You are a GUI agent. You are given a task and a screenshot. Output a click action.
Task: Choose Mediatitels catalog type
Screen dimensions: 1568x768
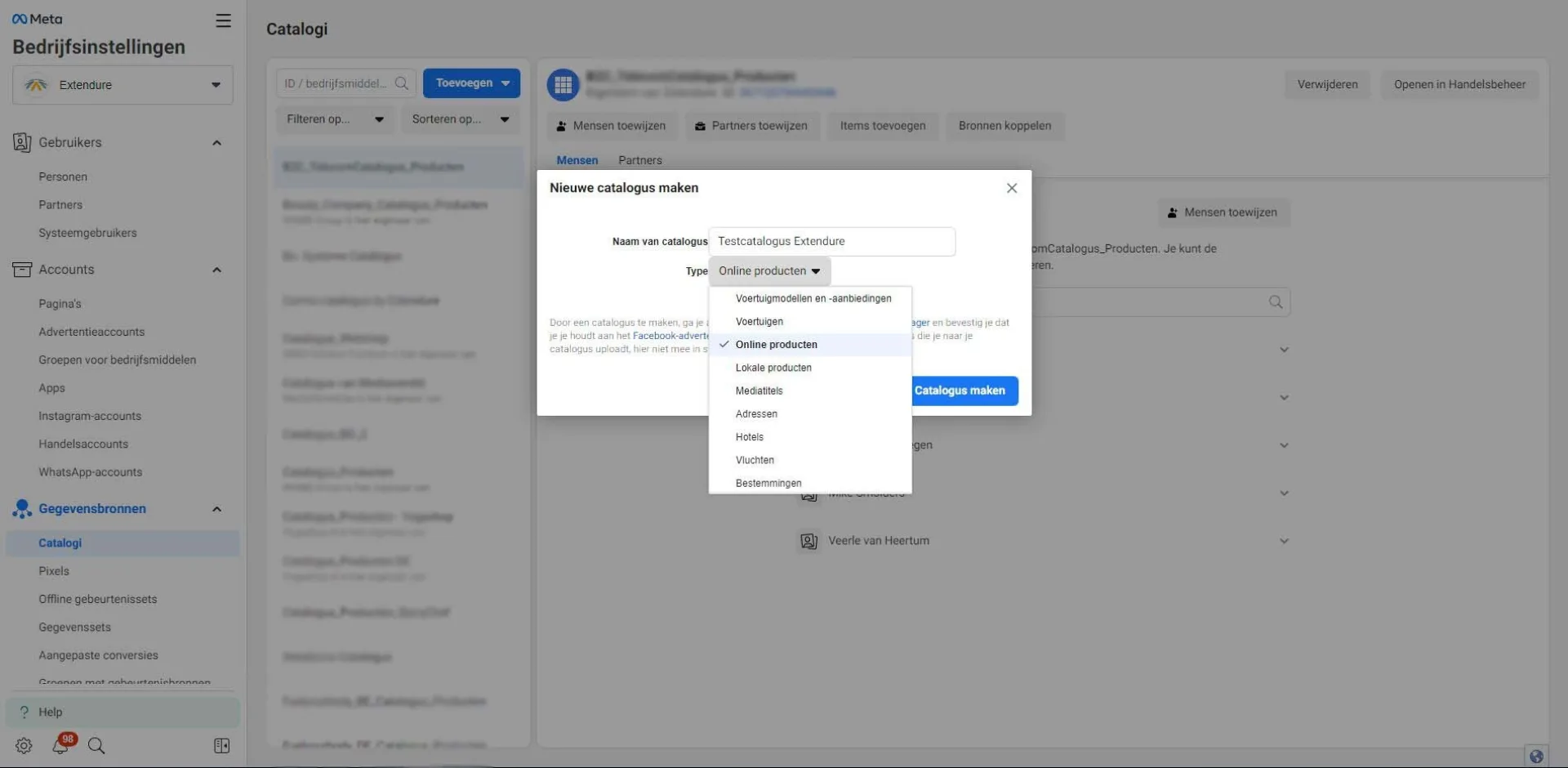click(810, 391)
